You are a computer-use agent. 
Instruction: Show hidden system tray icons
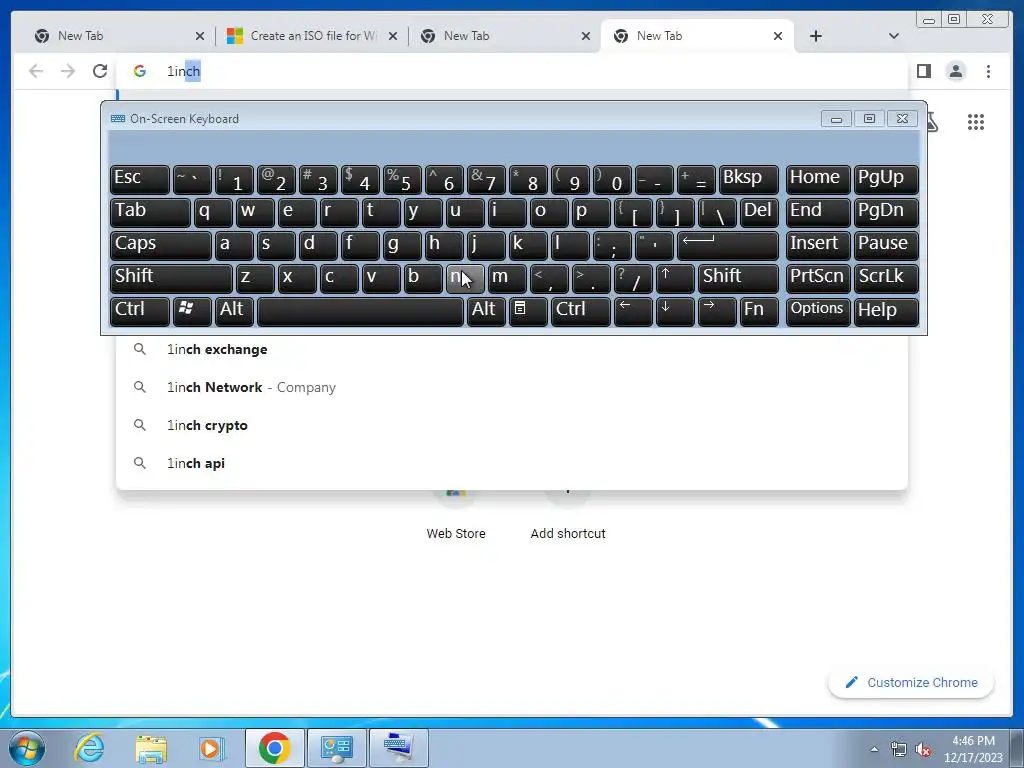coord(874,749)
